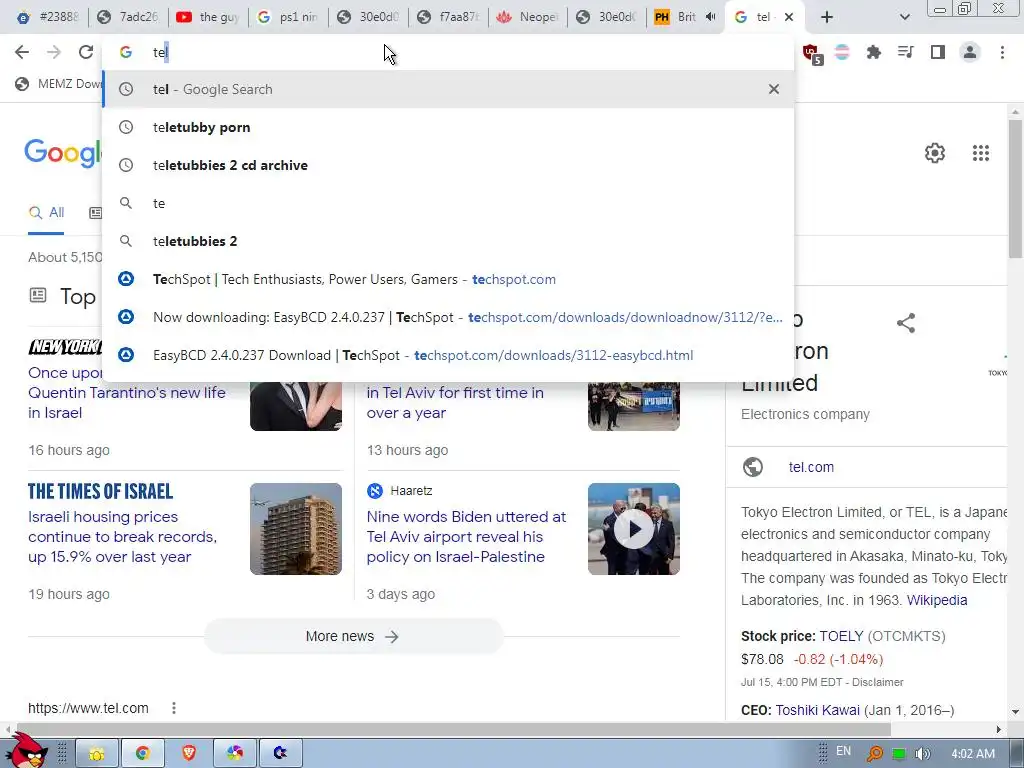The image size is (1024, 768).
Task: Switch to '#23888' tab
Action: 47,17
